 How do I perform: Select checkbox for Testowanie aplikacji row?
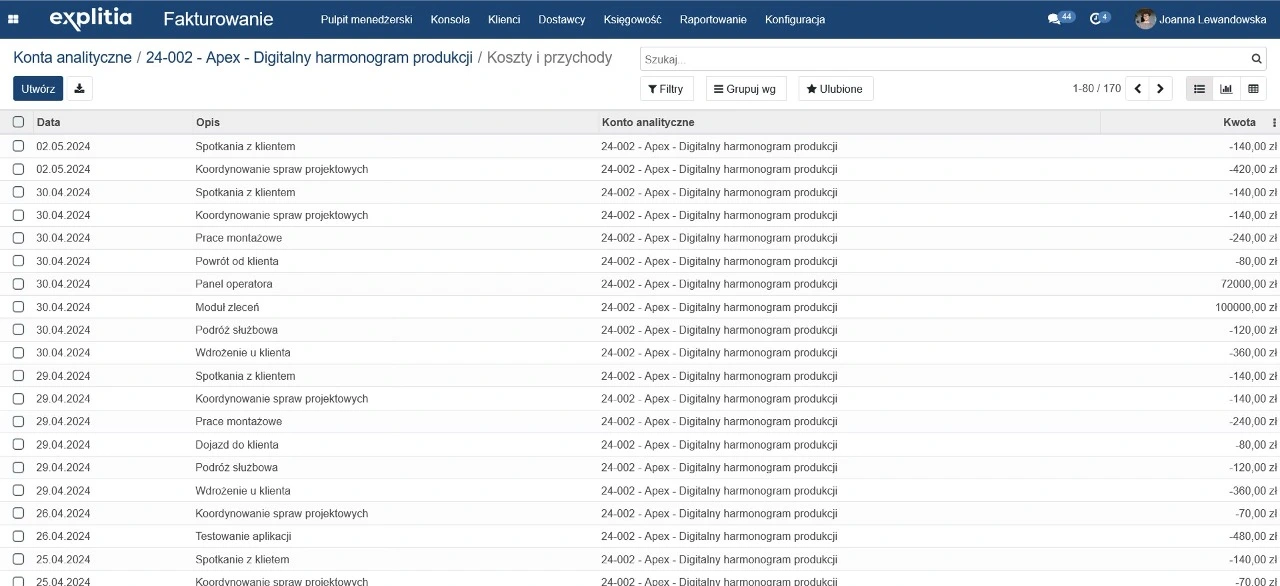point(18,537)
